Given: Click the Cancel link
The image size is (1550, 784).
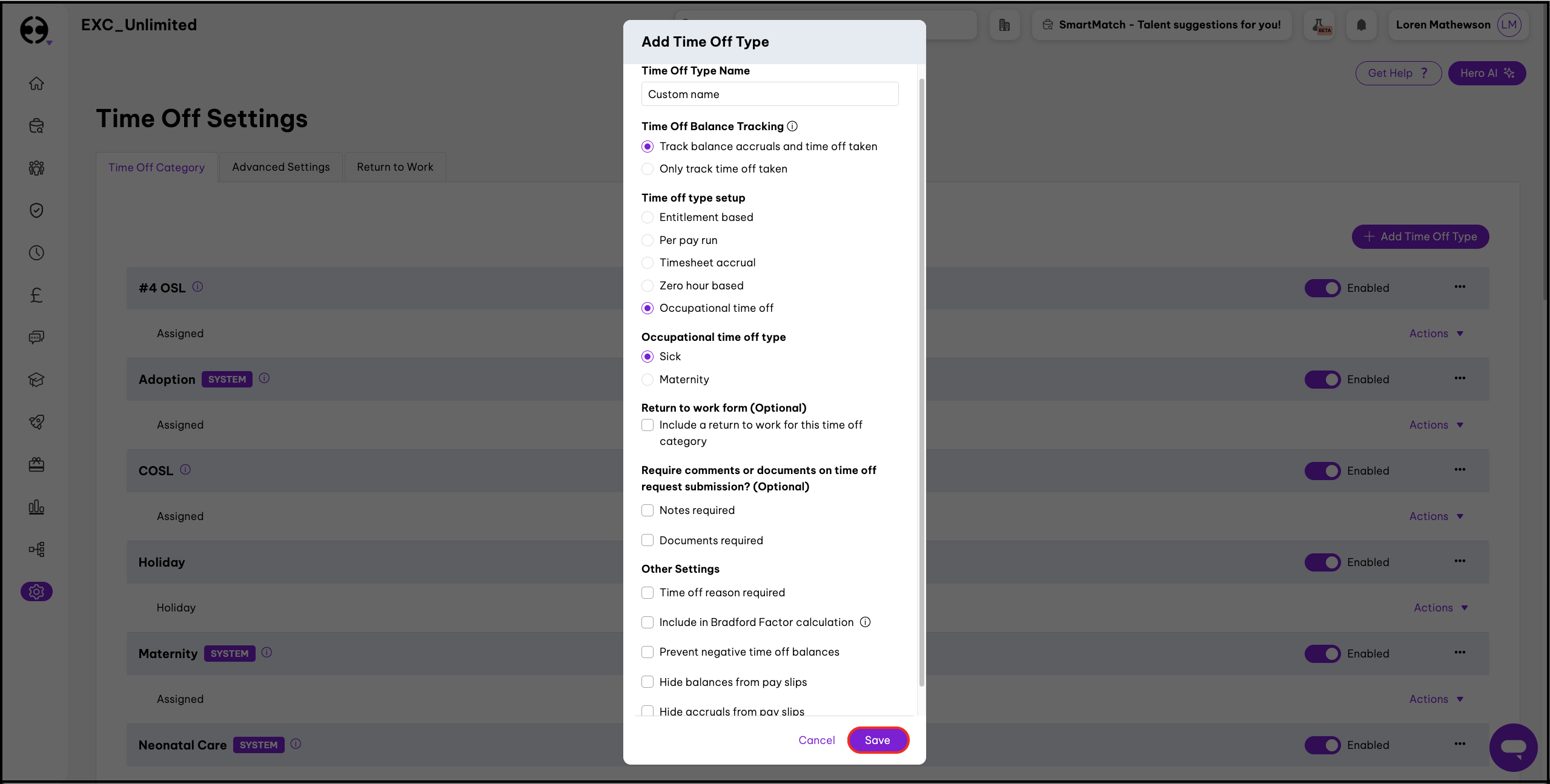Looking at the screenshot, I should point(816,740).
